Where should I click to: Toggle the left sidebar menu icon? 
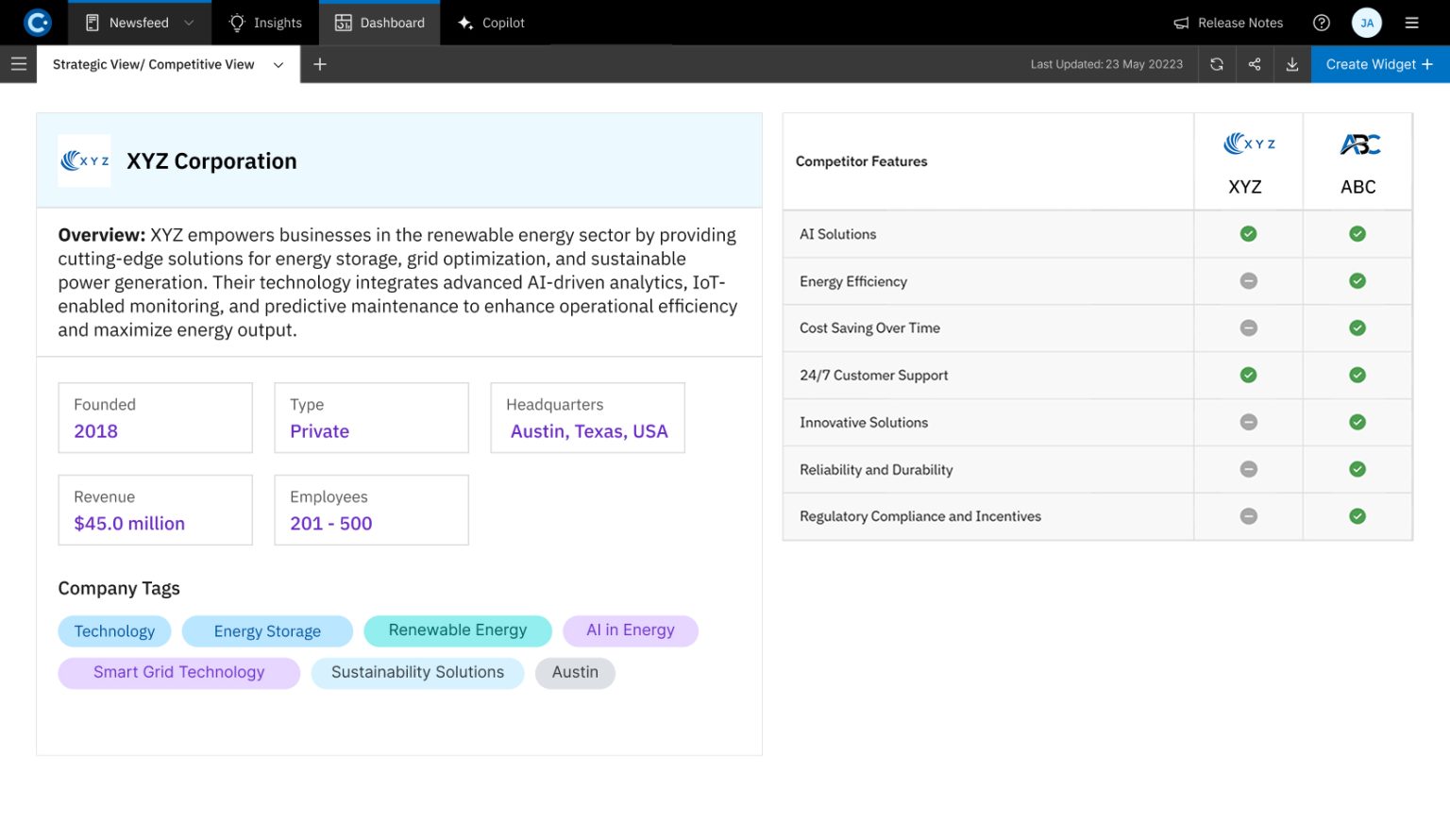pos(19,64)
